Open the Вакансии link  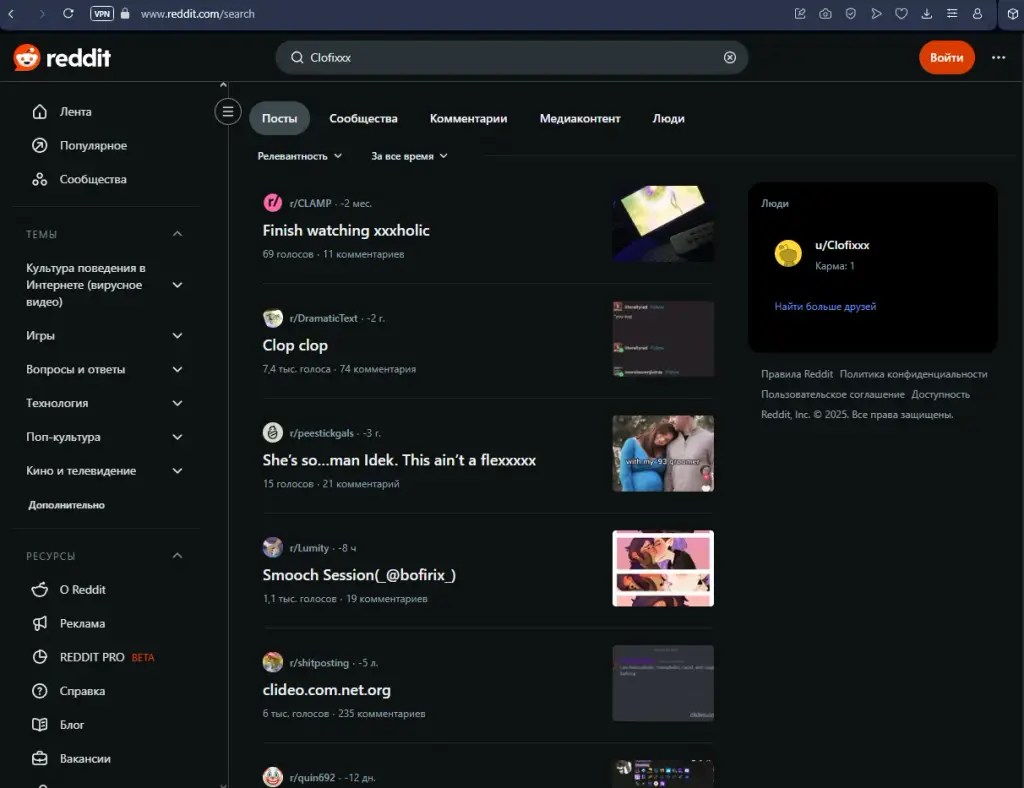72,759
